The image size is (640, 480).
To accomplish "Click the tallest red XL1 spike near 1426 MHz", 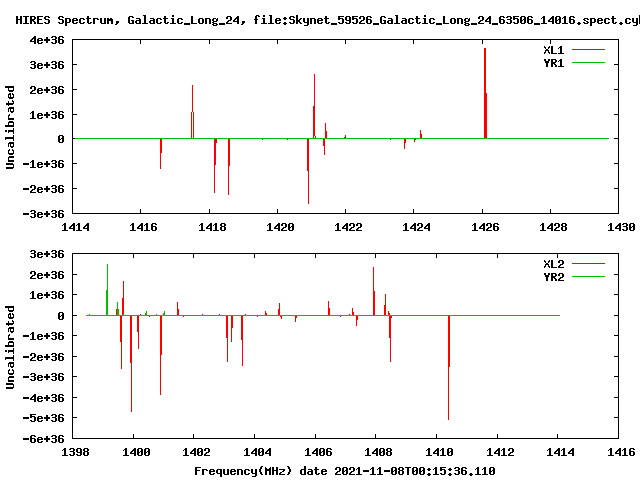I will 485,93.
